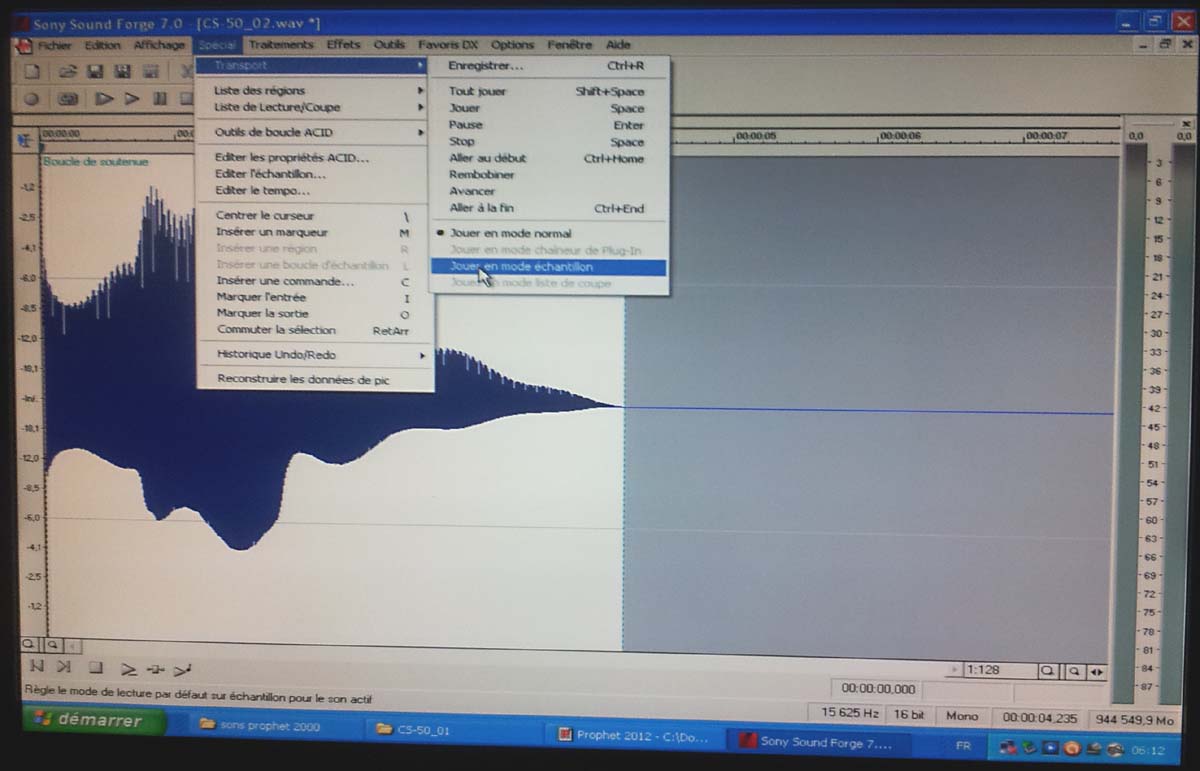The width and height of the screenshot is (1200, 771).
Task: Open the Outils menu
Action: [390, 45]
